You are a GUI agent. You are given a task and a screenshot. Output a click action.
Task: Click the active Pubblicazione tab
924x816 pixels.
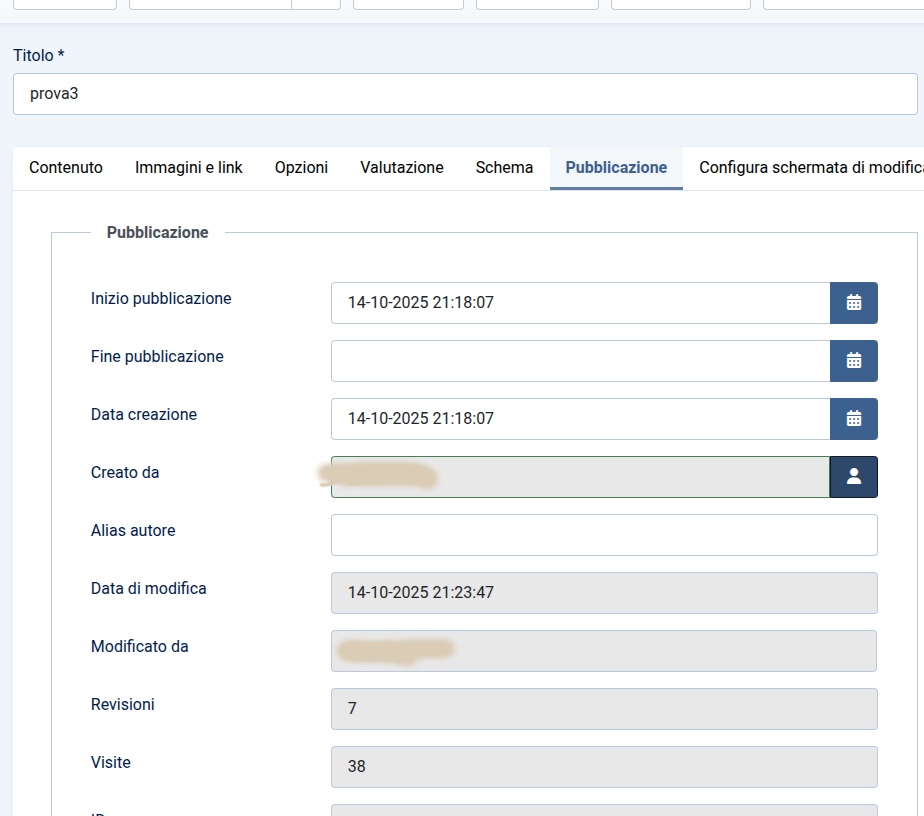click(616, 168)
